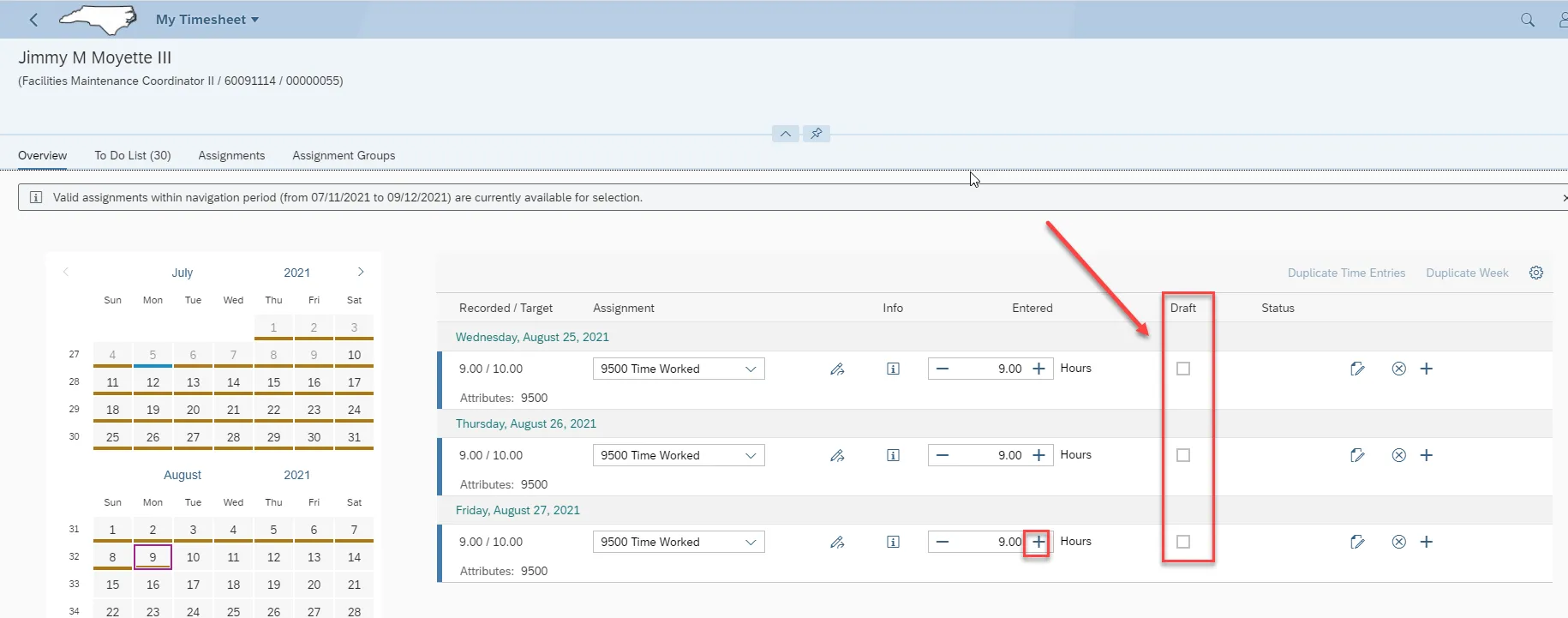Click the Duplicate Week link
Image resolution: width=1568 pixels, height=618 pixels.
click(x=1467, y=273)
